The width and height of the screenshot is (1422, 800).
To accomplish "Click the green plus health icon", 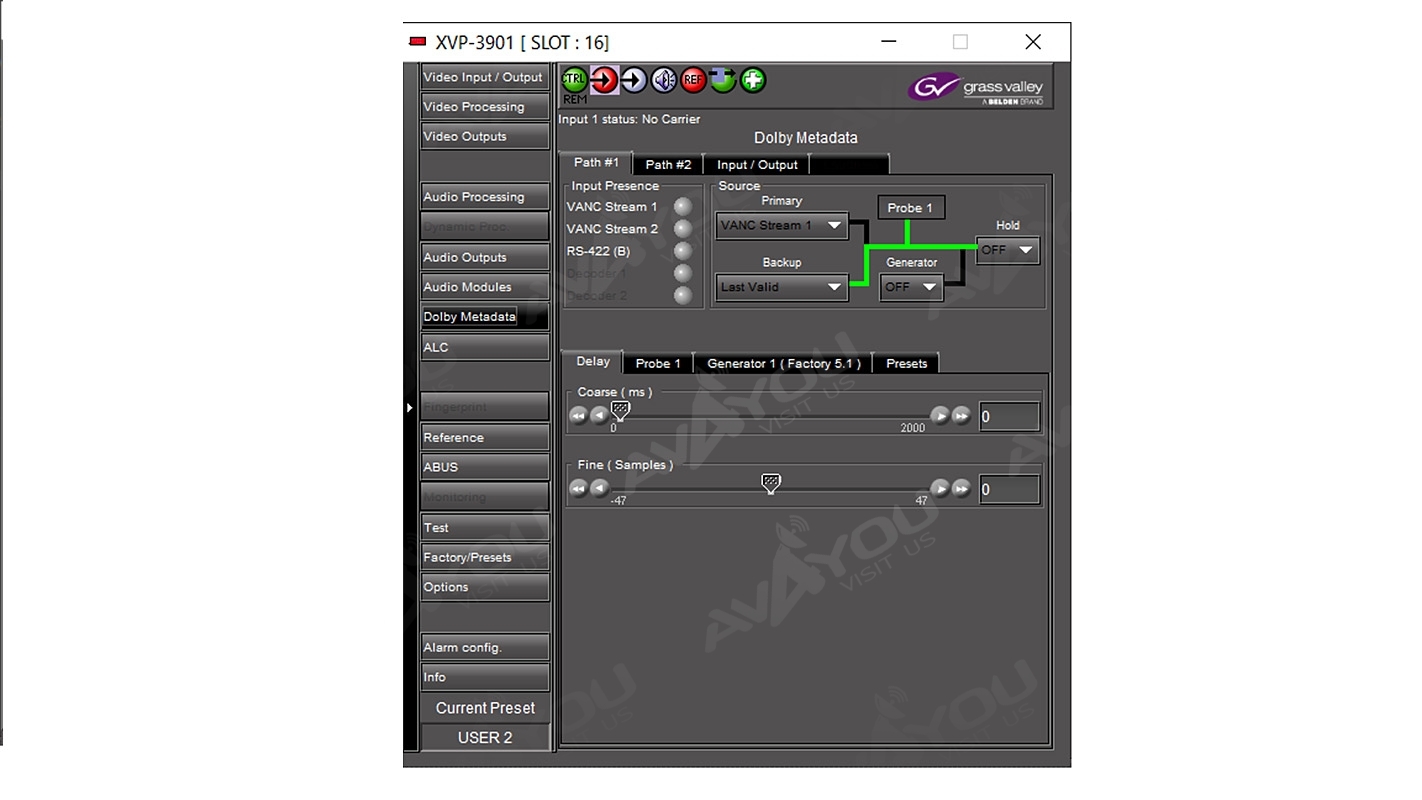I will (753, 80).
